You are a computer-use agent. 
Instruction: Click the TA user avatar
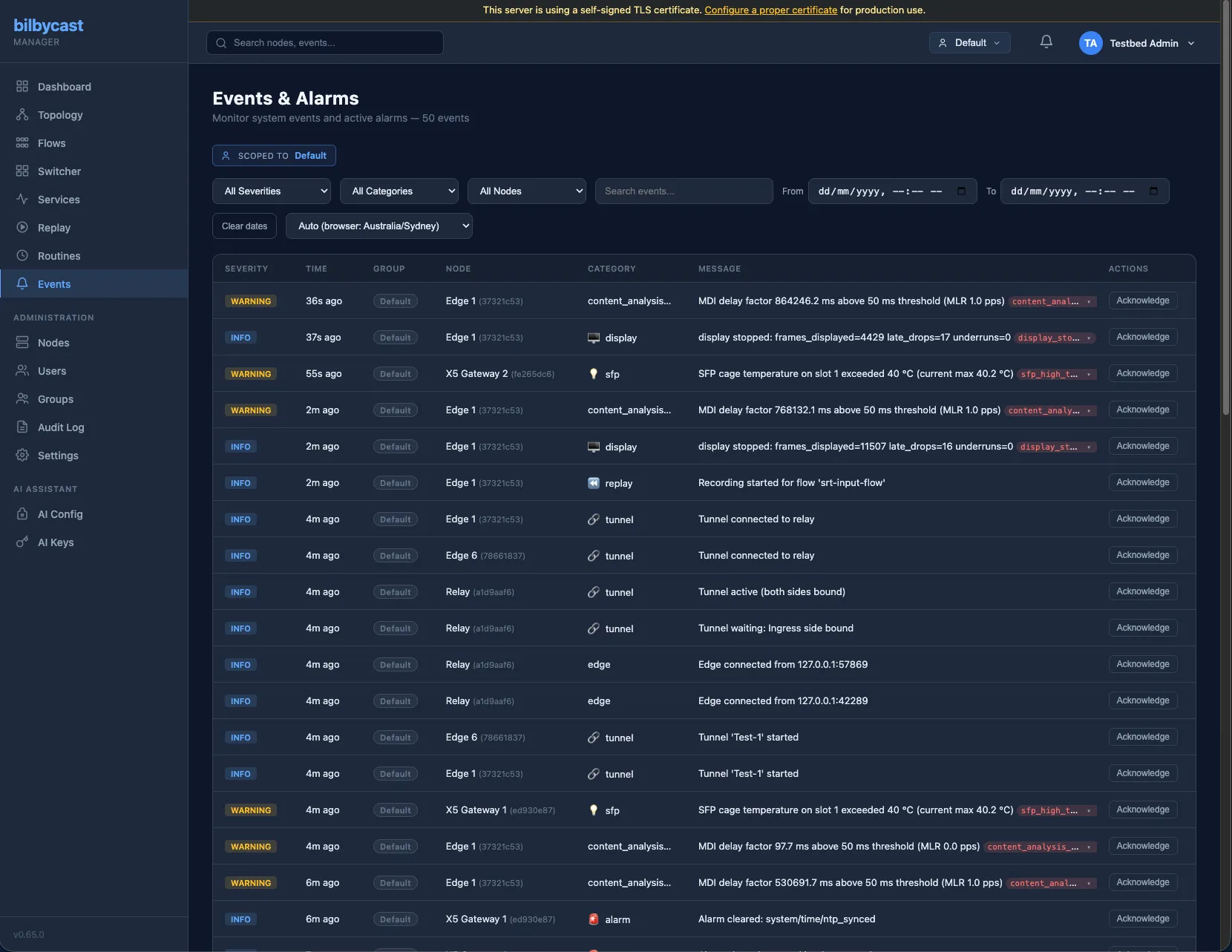[x=1090, y=43]
